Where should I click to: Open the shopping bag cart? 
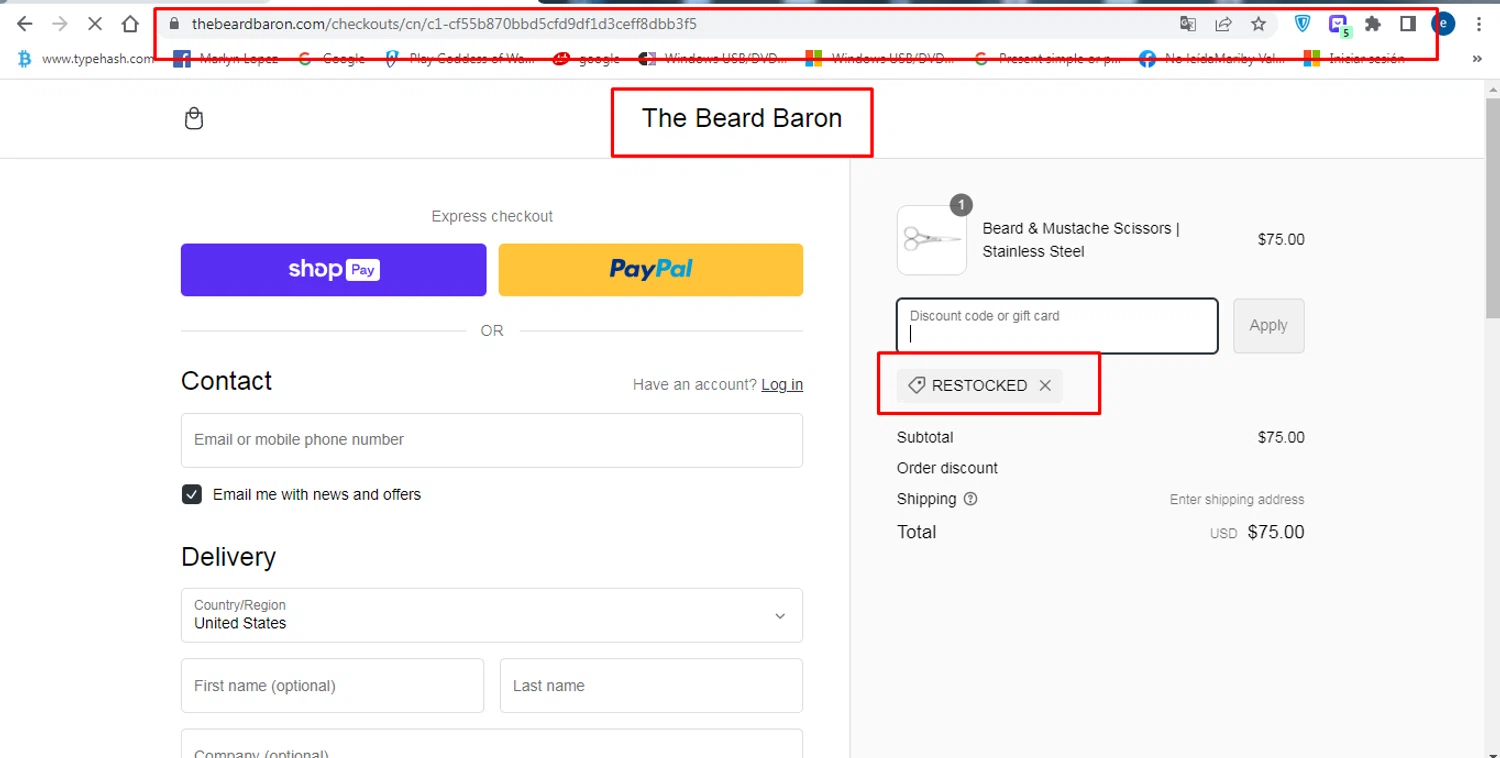(194, 119)
